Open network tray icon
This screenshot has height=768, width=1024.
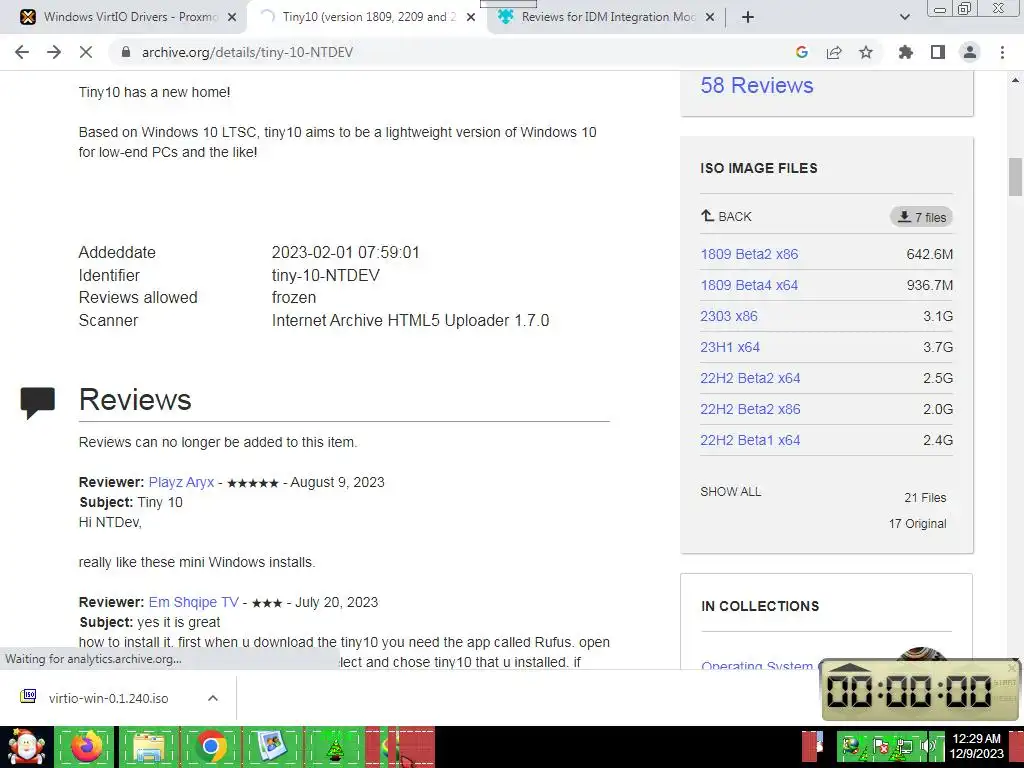point(906,746)
